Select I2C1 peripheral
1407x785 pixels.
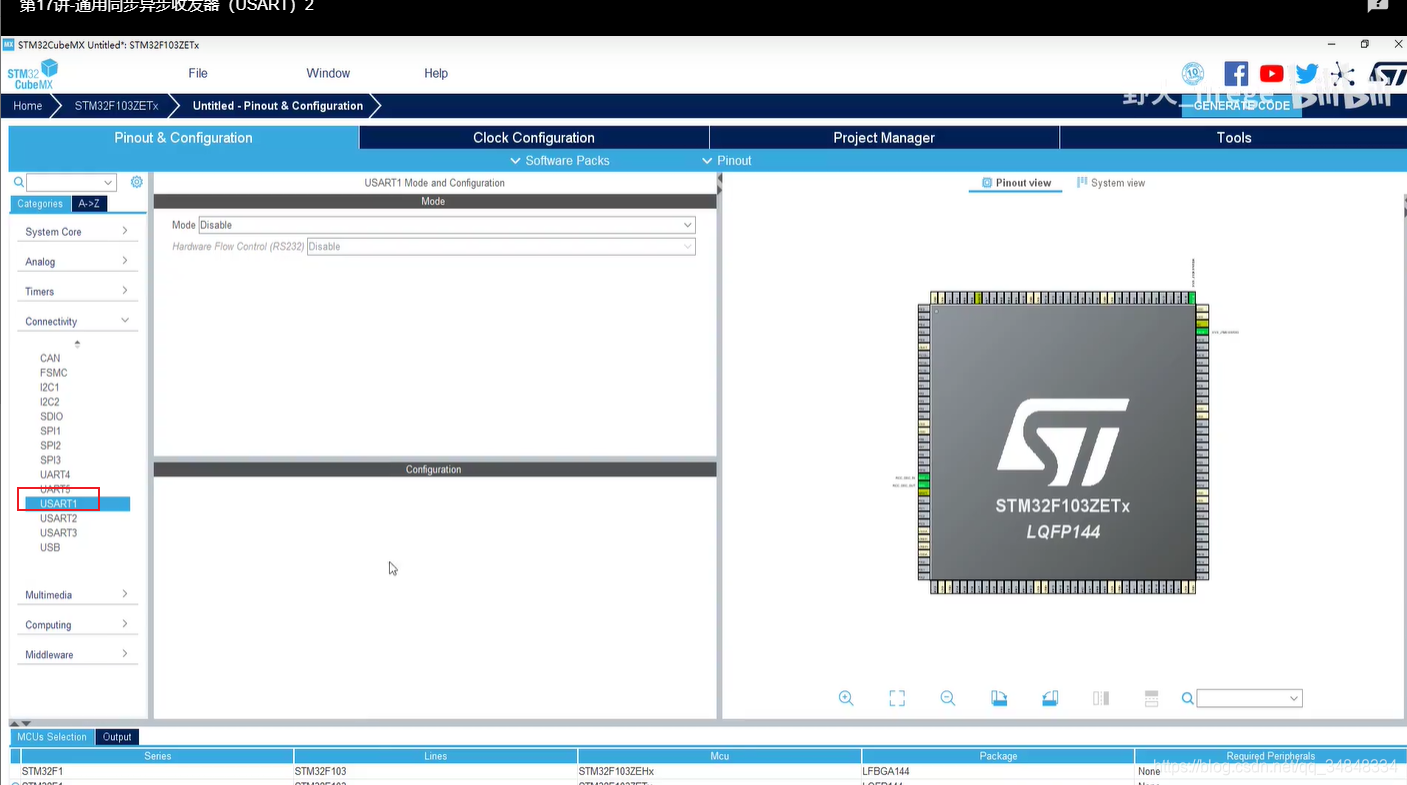coord(50,387)
